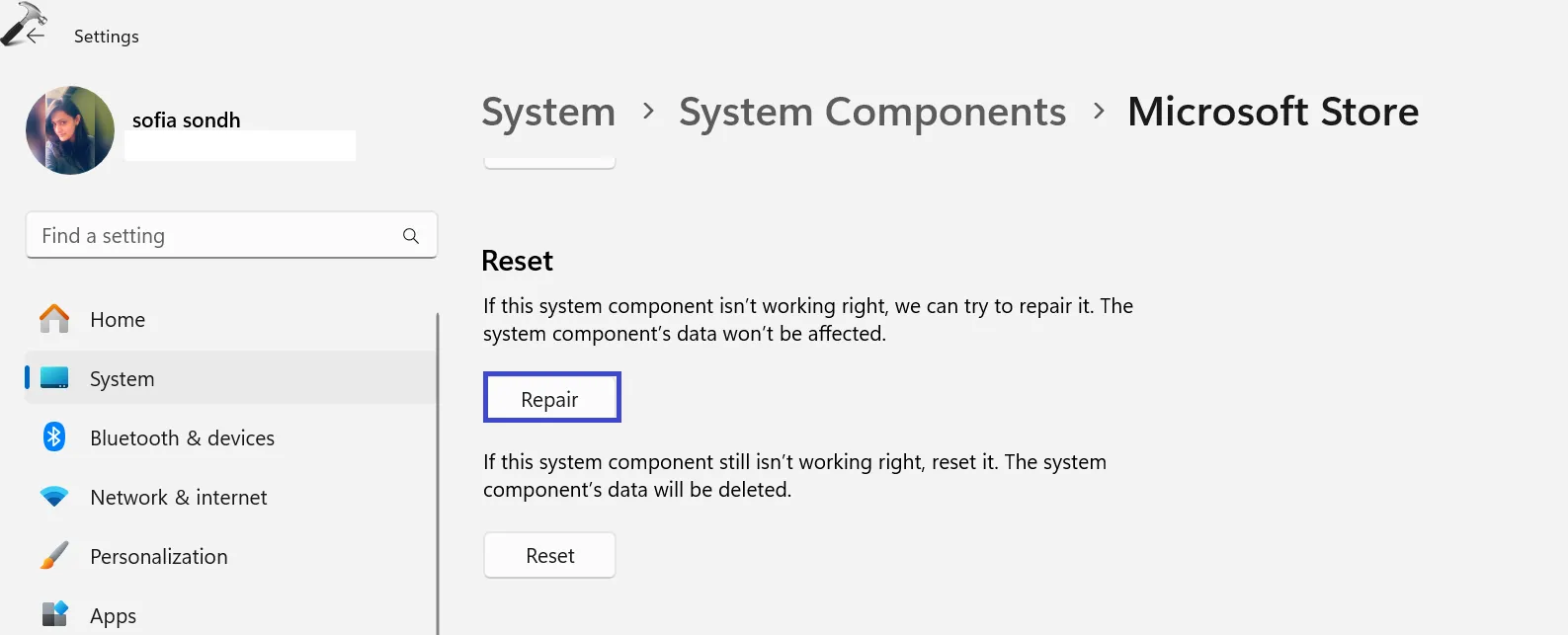Click the magnifier icon in search box
The width and height of the screenshot is (1568, 635).
coord(411,236)
